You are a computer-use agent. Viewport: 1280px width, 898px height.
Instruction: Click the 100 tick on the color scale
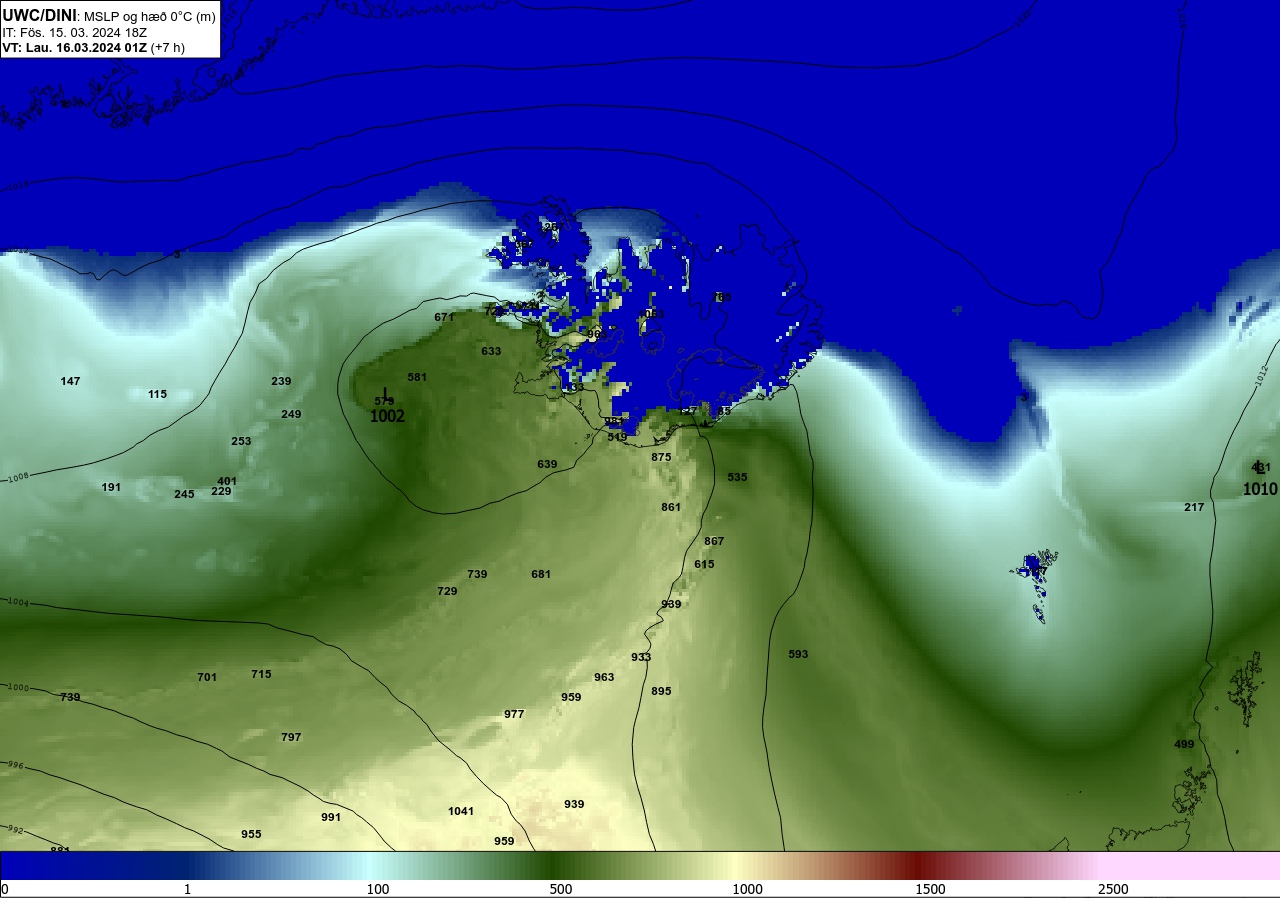point(377,889)
